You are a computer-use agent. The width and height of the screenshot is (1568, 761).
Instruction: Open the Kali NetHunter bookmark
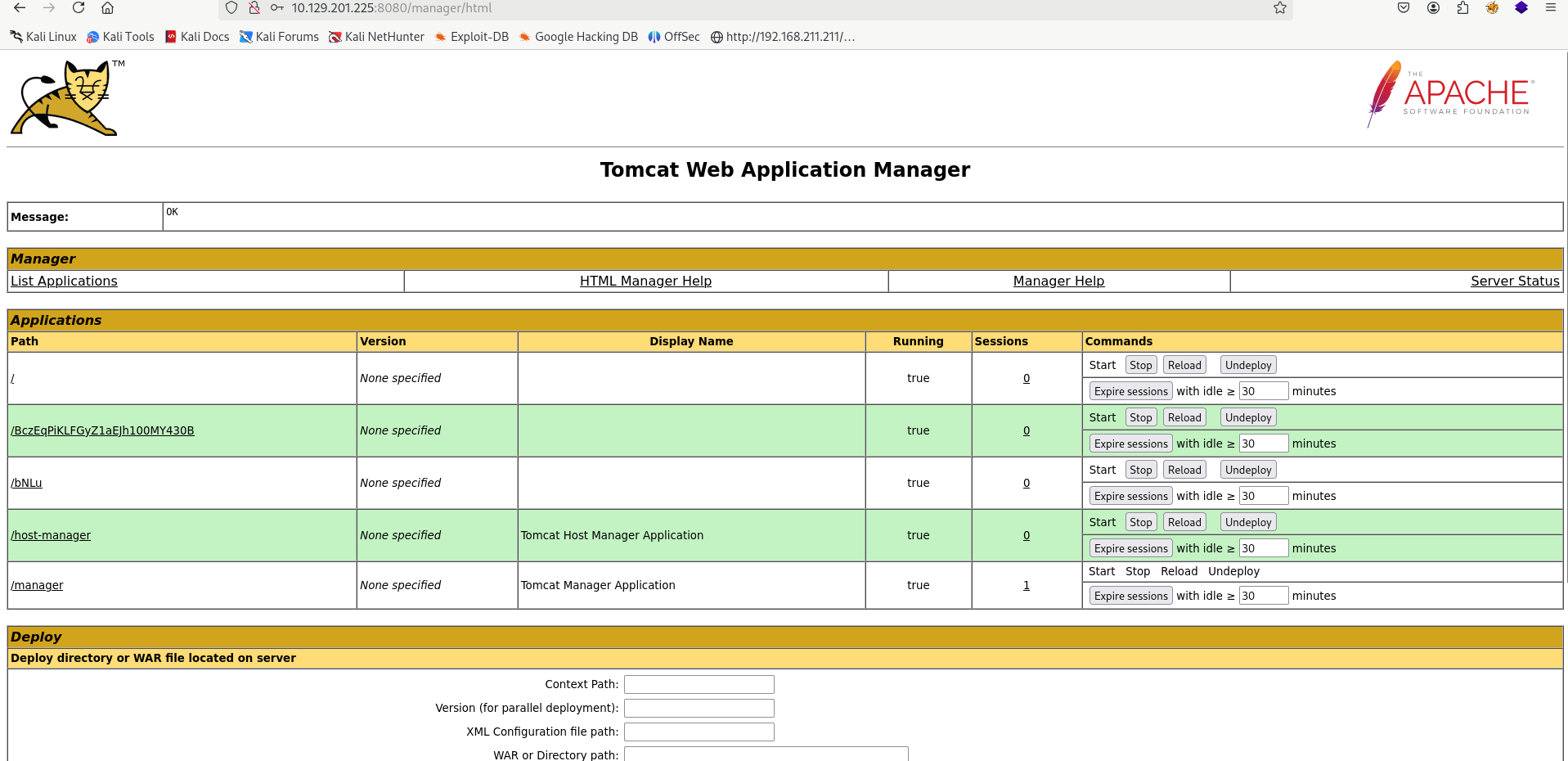pyautogui.click(x=376, y=37)
